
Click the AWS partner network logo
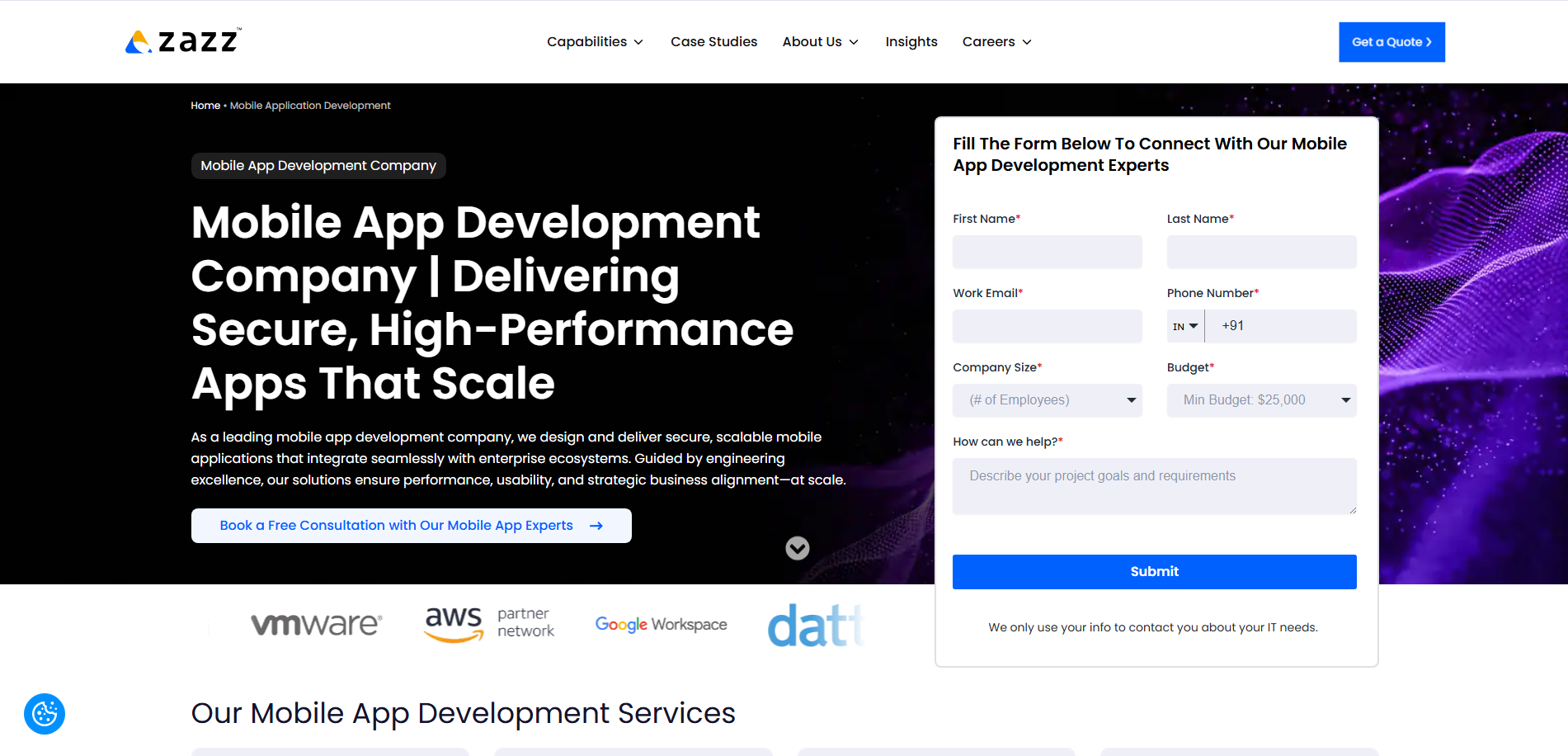click(x=489, y=624)
